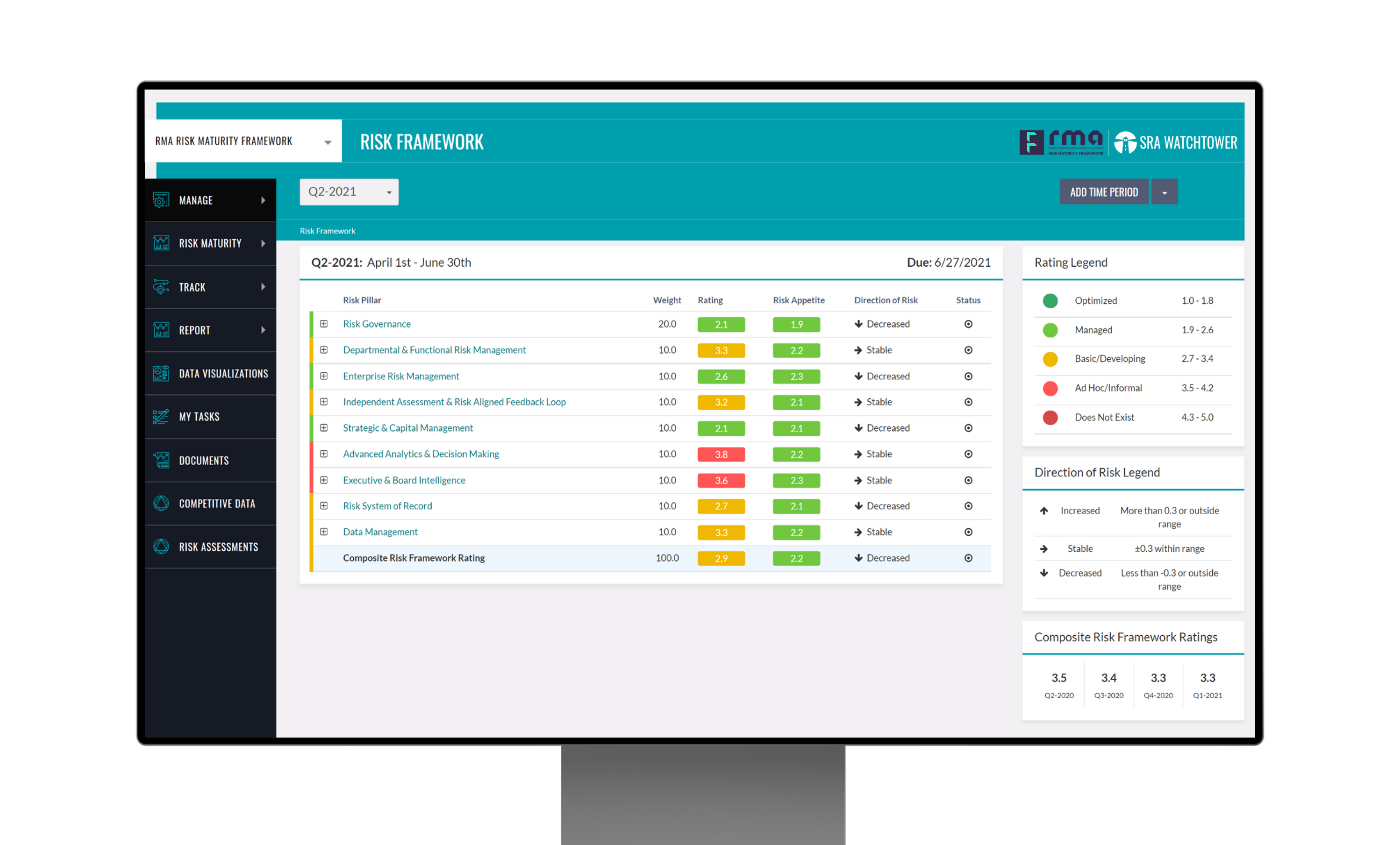
Task: Click status radio icon for Risk Governance
Action: coord(968,324)
